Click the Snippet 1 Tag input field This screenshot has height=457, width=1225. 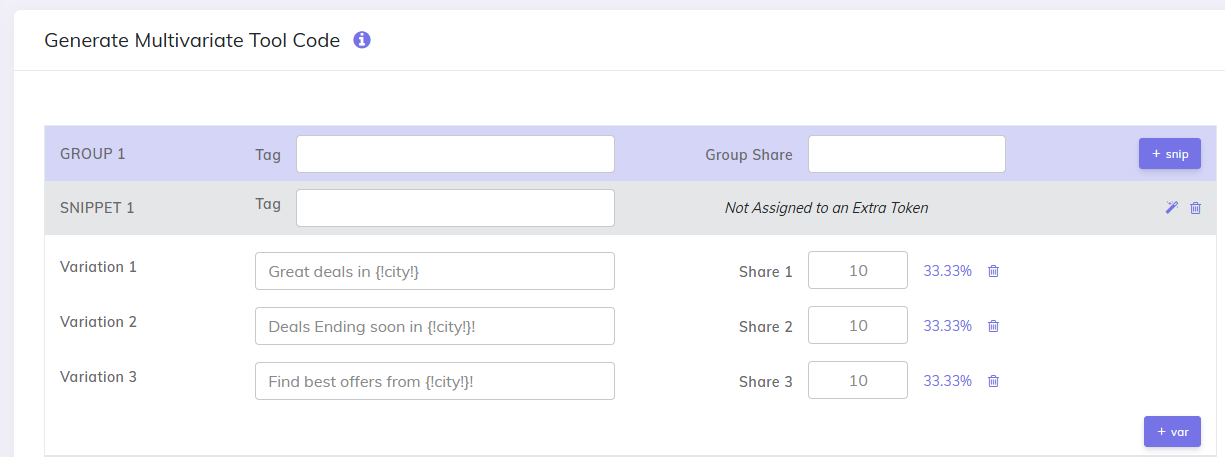point(455,208)
